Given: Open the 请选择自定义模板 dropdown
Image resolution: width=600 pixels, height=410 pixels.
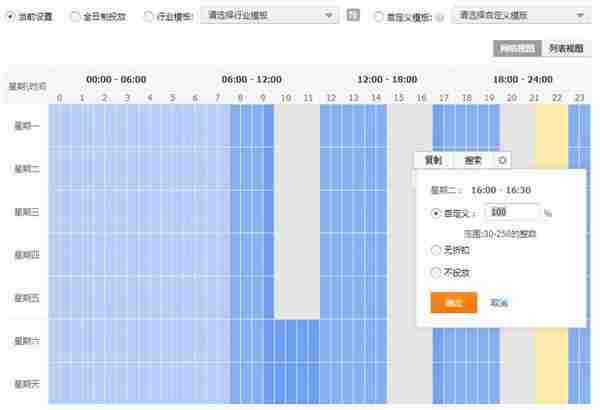Looking at the screenshot, I should 520,16.
